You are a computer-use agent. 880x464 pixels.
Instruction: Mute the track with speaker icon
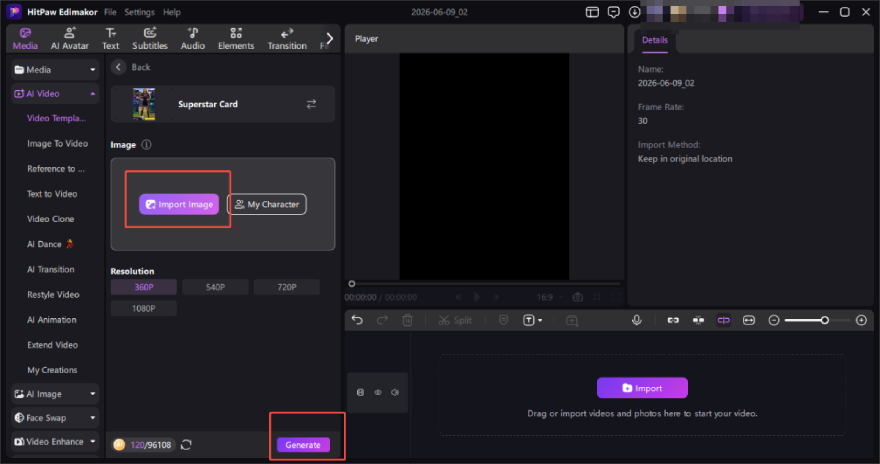395,392
